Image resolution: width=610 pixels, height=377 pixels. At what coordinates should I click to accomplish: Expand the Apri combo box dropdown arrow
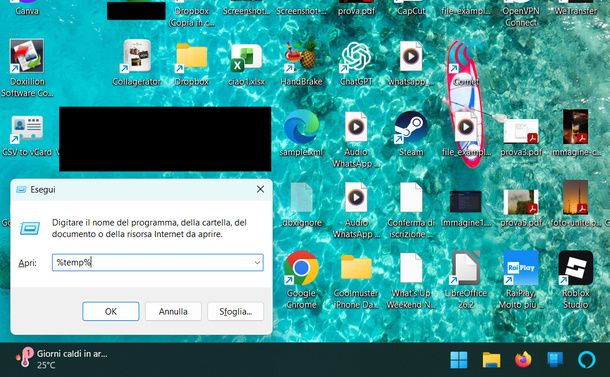(x=257, y=263)
